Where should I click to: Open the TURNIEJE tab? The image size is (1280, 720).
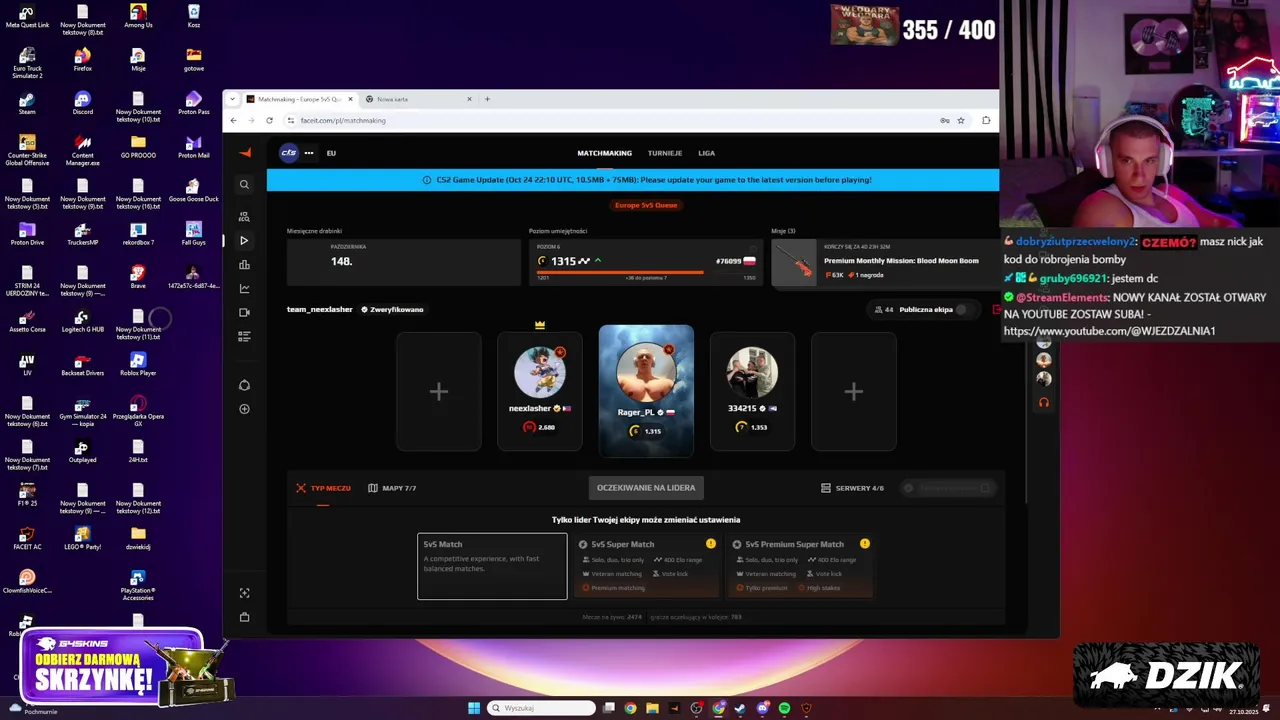(x=665, y=153)
